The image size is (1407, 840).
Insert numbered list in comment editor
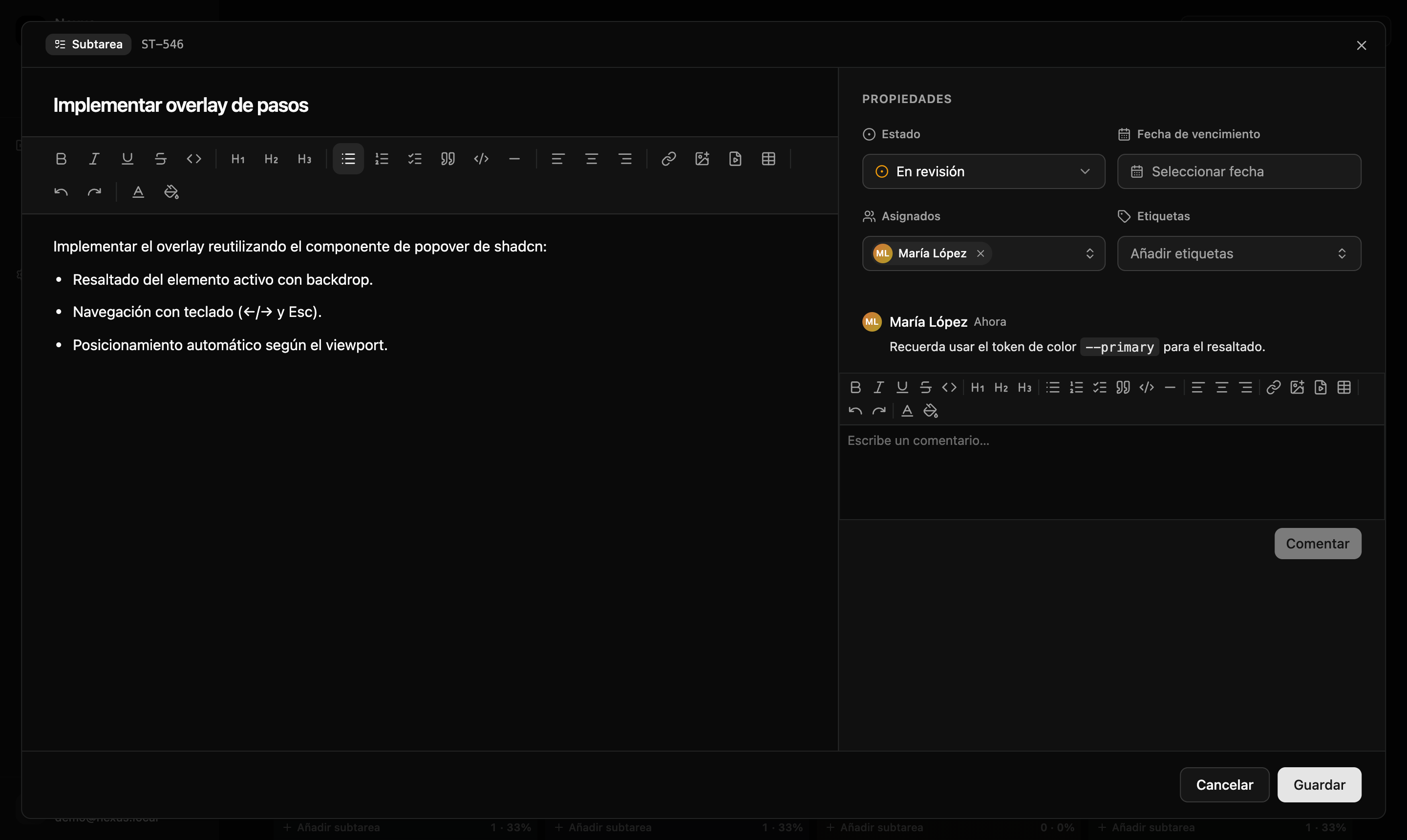pos(1076,387)
